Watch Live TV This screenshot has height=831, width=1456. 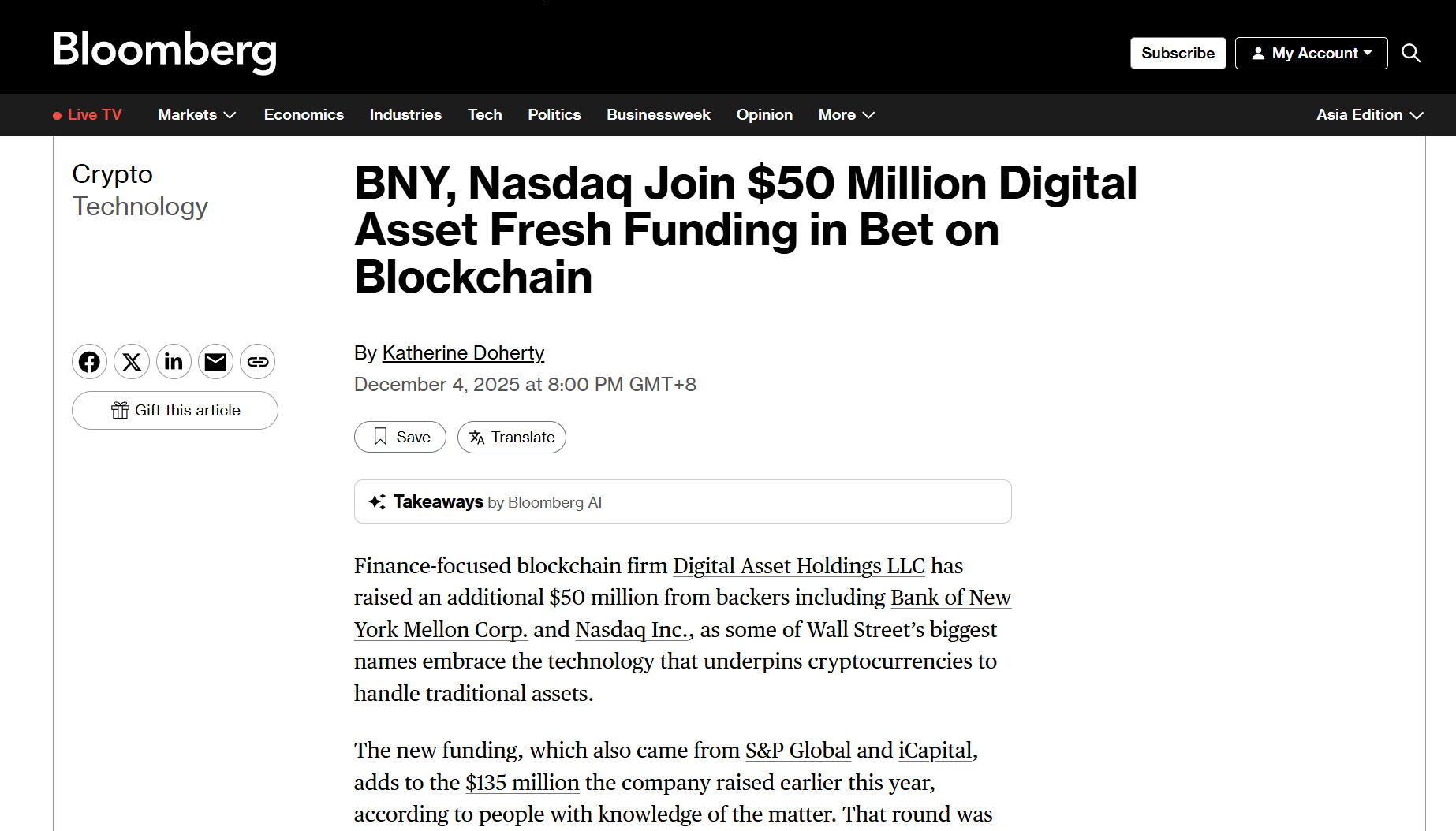point(88,115)
